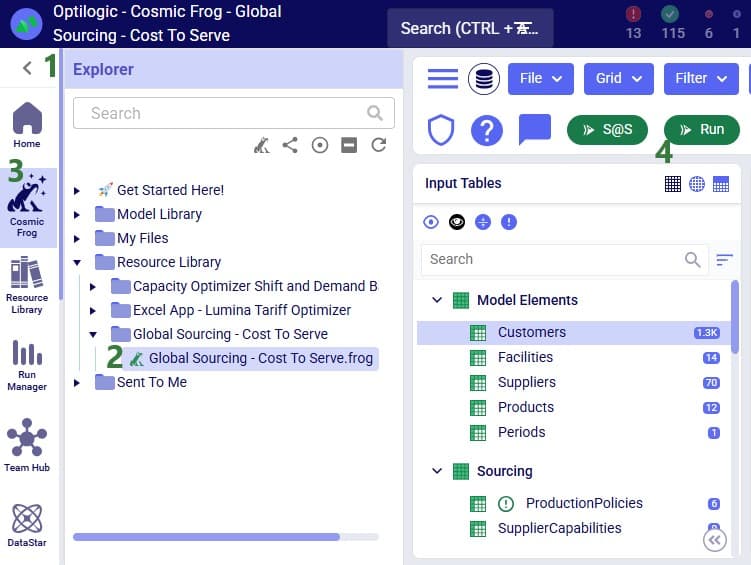Screen dimensions: 751x565
Task: Click the green success status count 115
Action: coord(673,23)
